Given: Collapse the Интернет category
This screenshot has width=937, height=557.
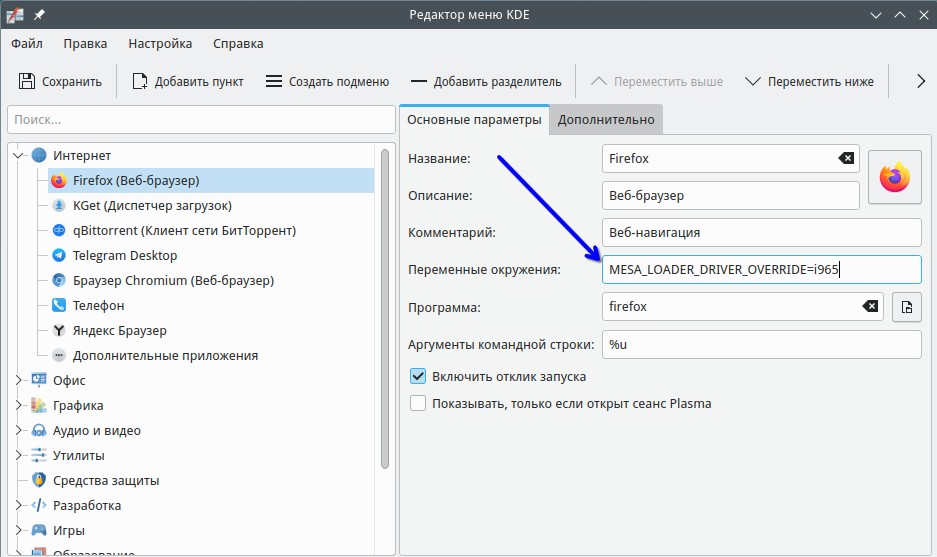Looking at the screenshot, I should click(18, 155).
